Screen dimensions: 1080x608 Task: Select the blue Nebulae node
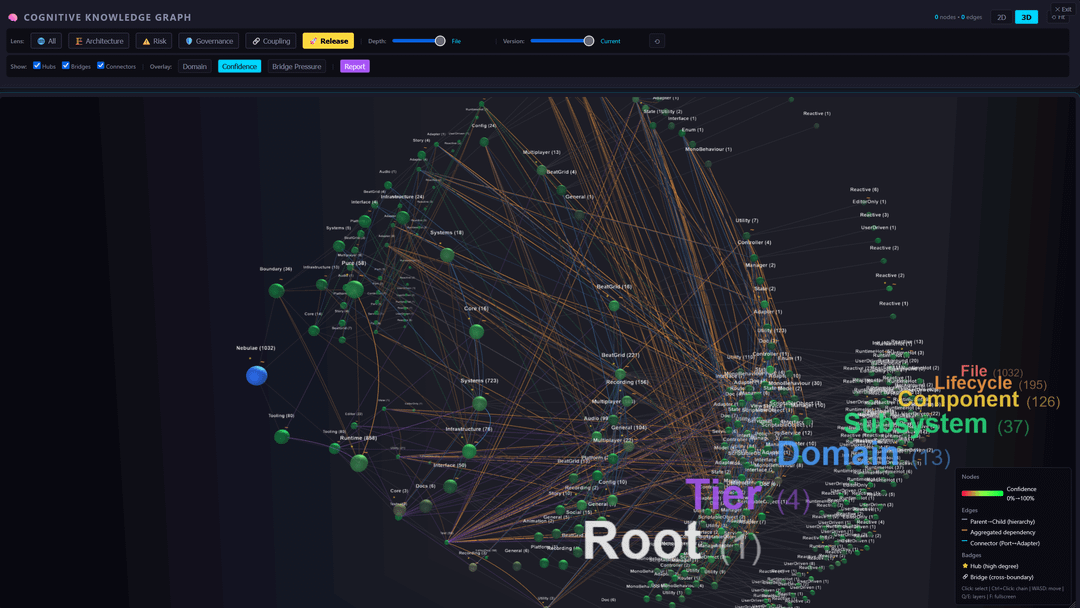click(257, 375)
